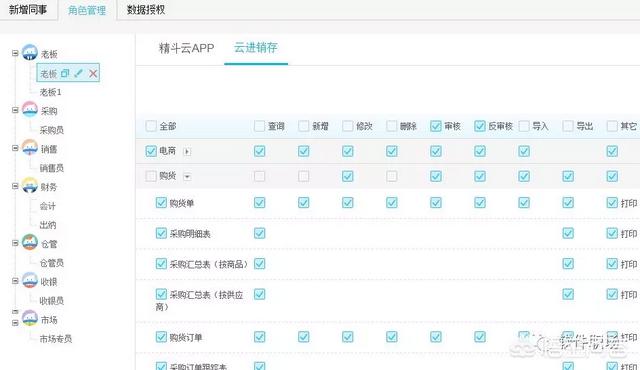Click the 市场 group avatar icon
Image resolution: width=640 pixels, height=370 pixels.
30,318
